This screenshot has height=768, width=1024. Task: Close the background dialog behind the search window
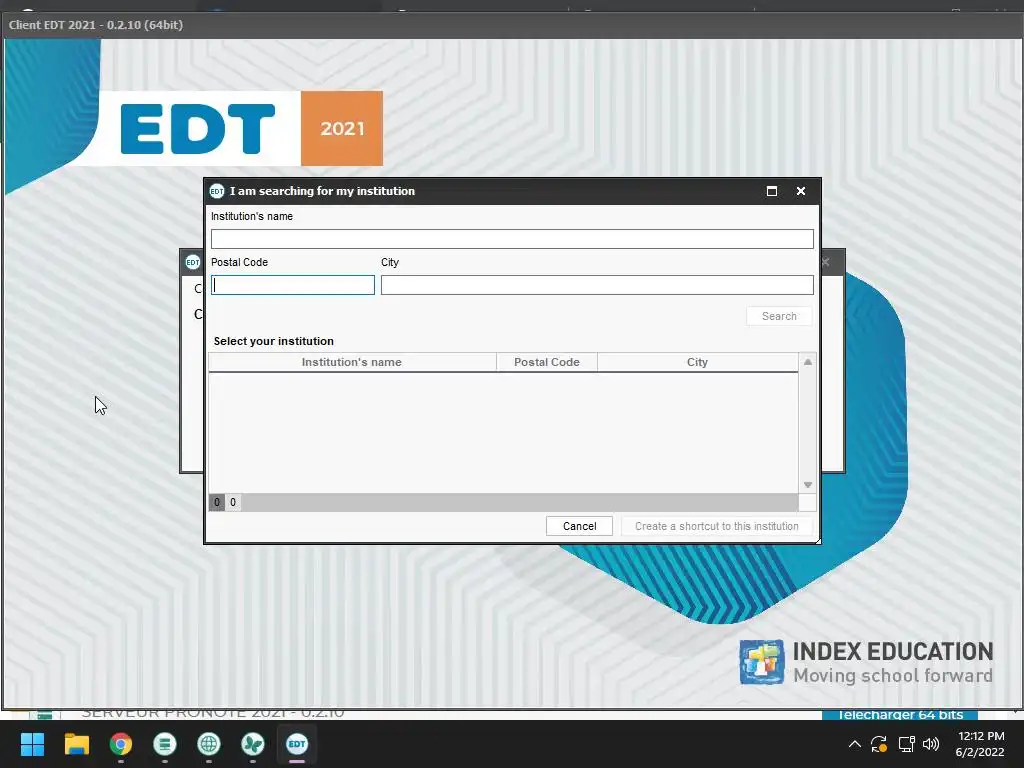coord(826,262)
